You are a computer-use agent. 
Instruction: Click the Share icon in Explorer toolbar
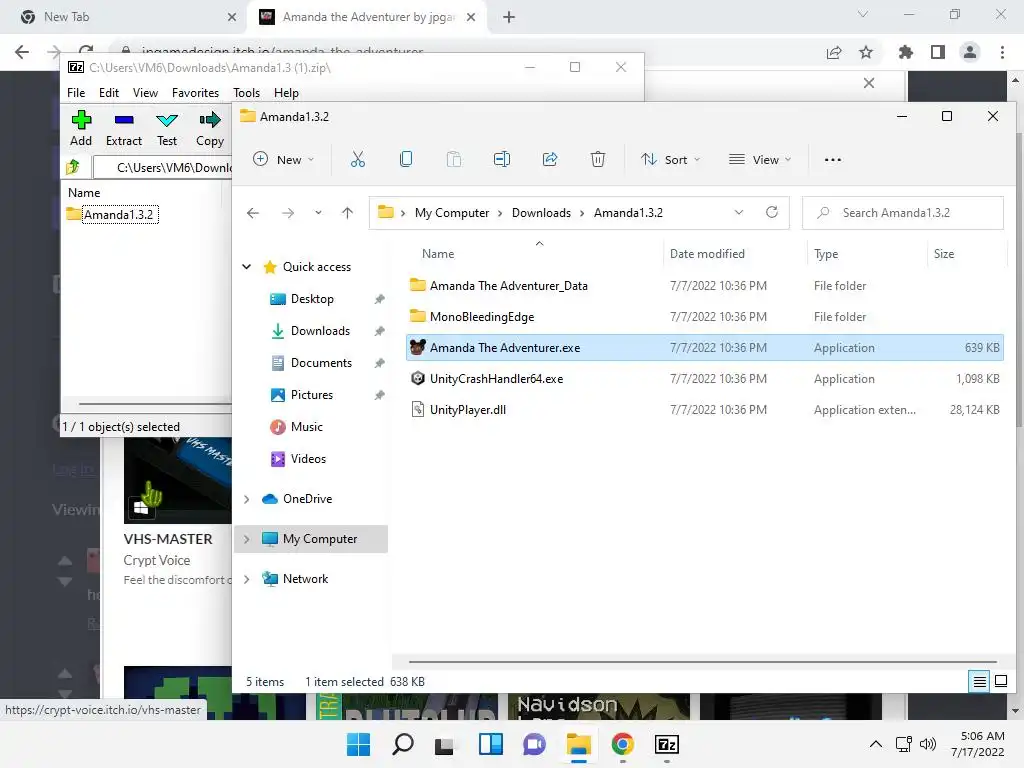click(x=550, y=159)
